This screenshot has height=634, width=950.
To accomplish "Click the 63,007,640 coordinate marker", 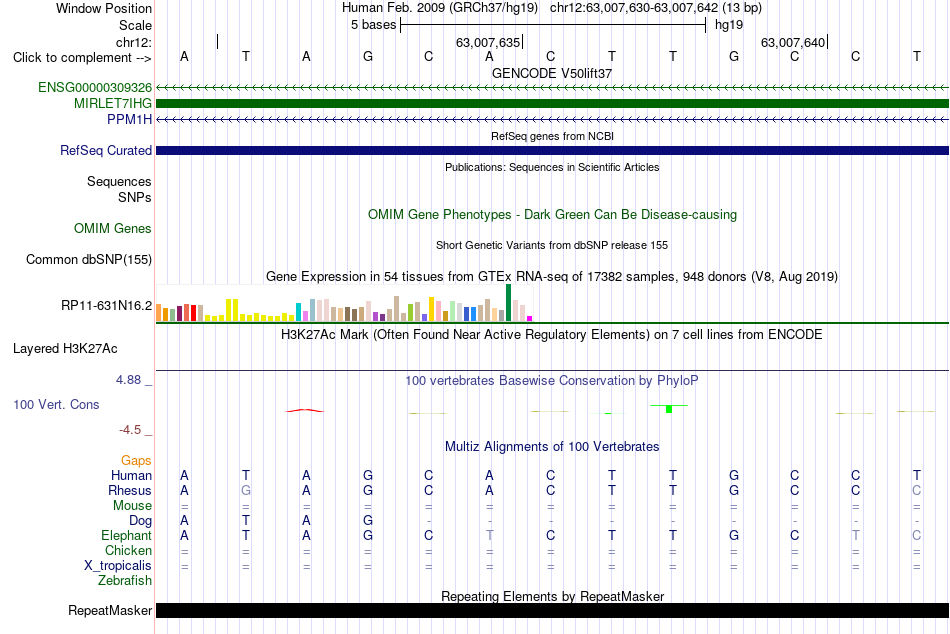I will tap(793, 42).
